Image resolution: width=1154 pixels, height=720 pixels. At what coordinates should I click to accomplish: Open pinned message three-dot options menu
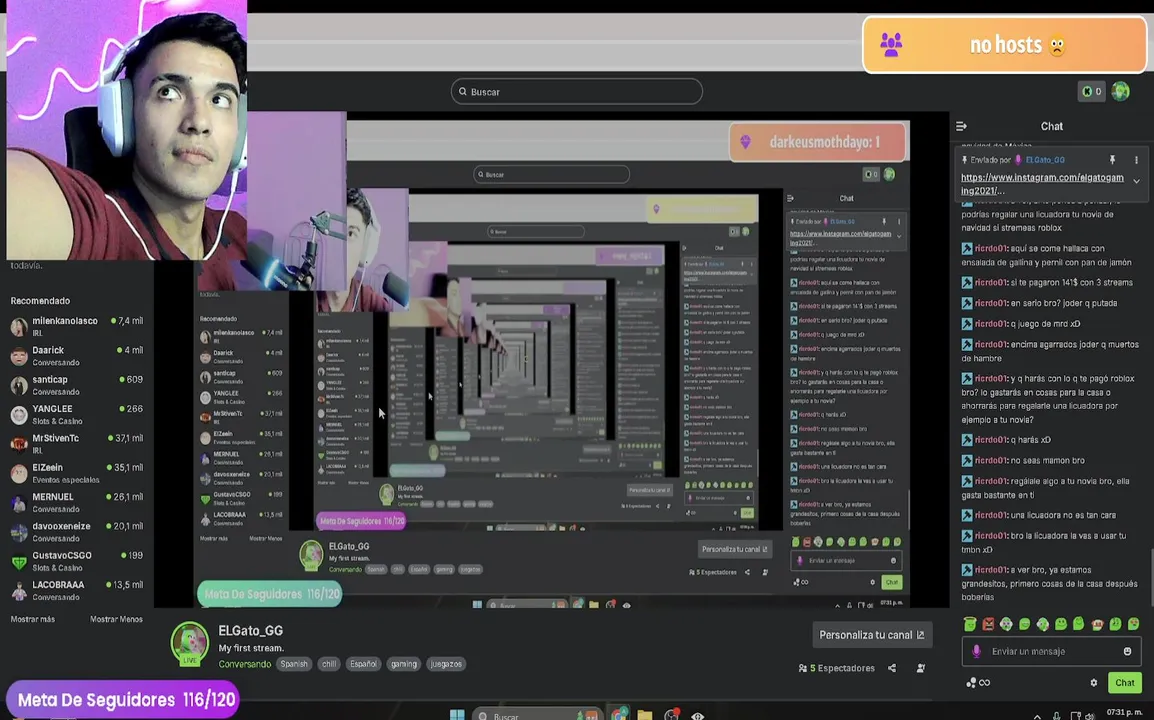pos(1136,160)
